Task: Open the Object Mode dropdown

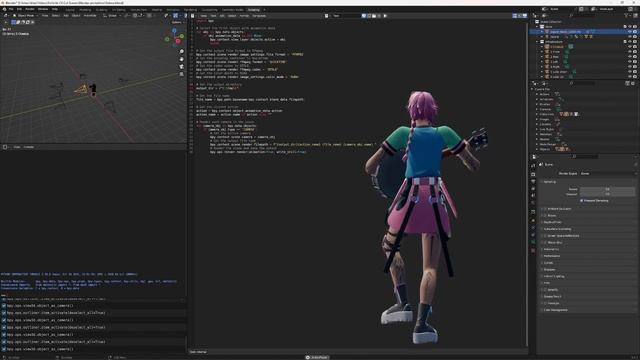Action: [x=26, y=16]
